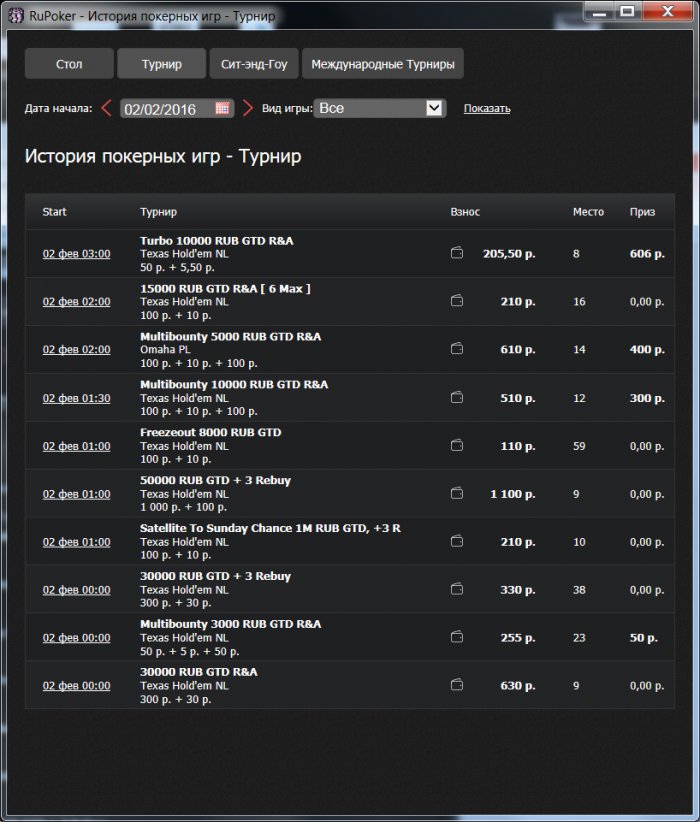This screenshot has width=700, height=822.
Task: Open the calendar date picker icon
Action: (x=222, y=108)
